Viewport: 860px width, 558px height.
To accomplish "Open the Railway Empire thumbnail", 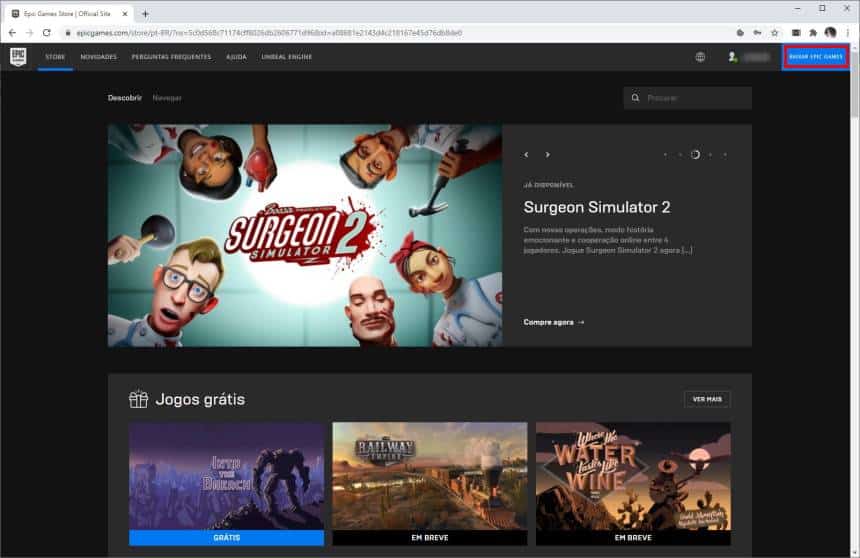I will point(430,476).
